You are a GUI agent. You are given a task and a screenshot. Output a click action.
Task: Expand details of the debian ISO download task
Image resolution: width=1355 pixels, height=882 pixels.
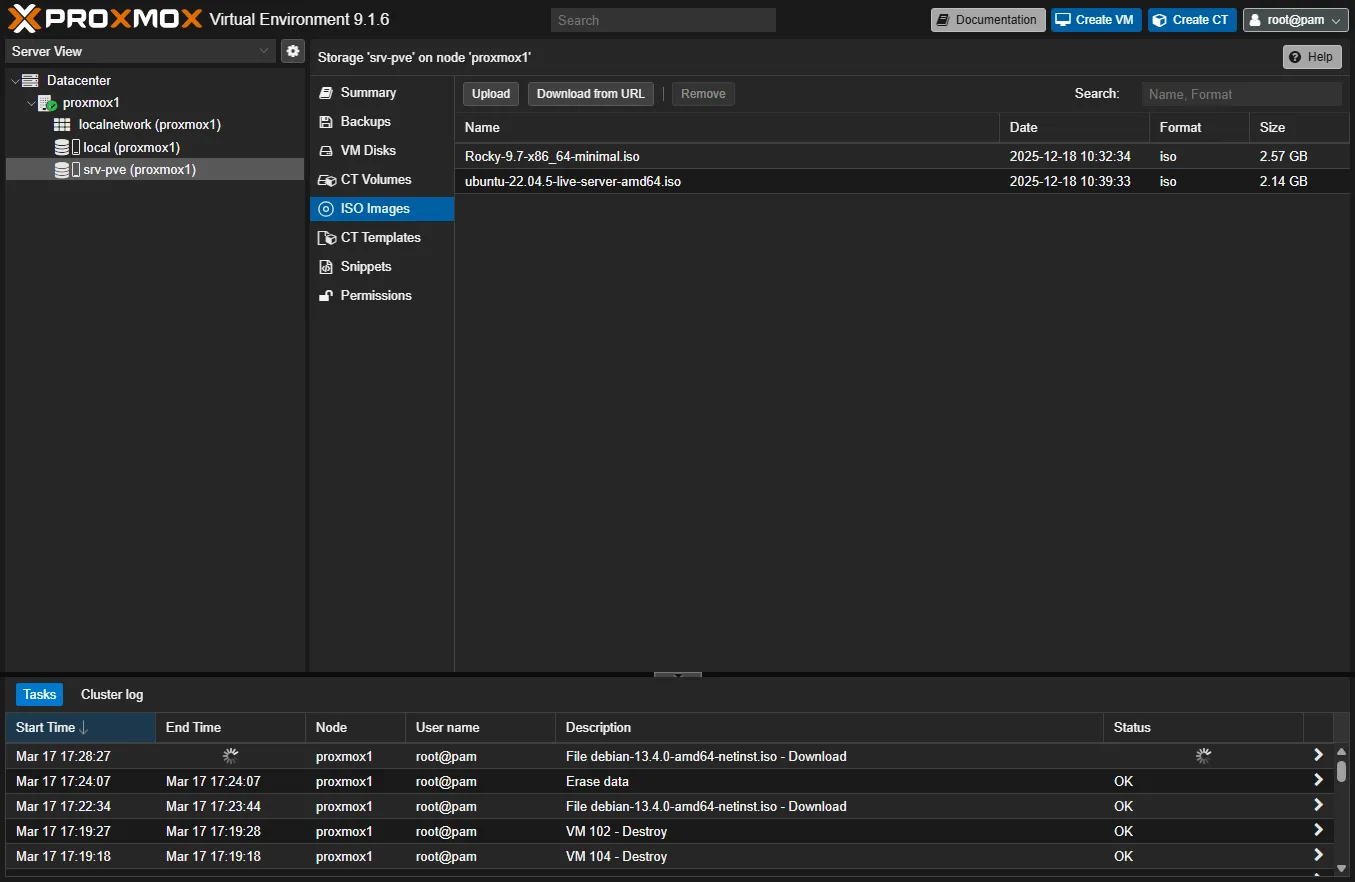coord(1318,756)
